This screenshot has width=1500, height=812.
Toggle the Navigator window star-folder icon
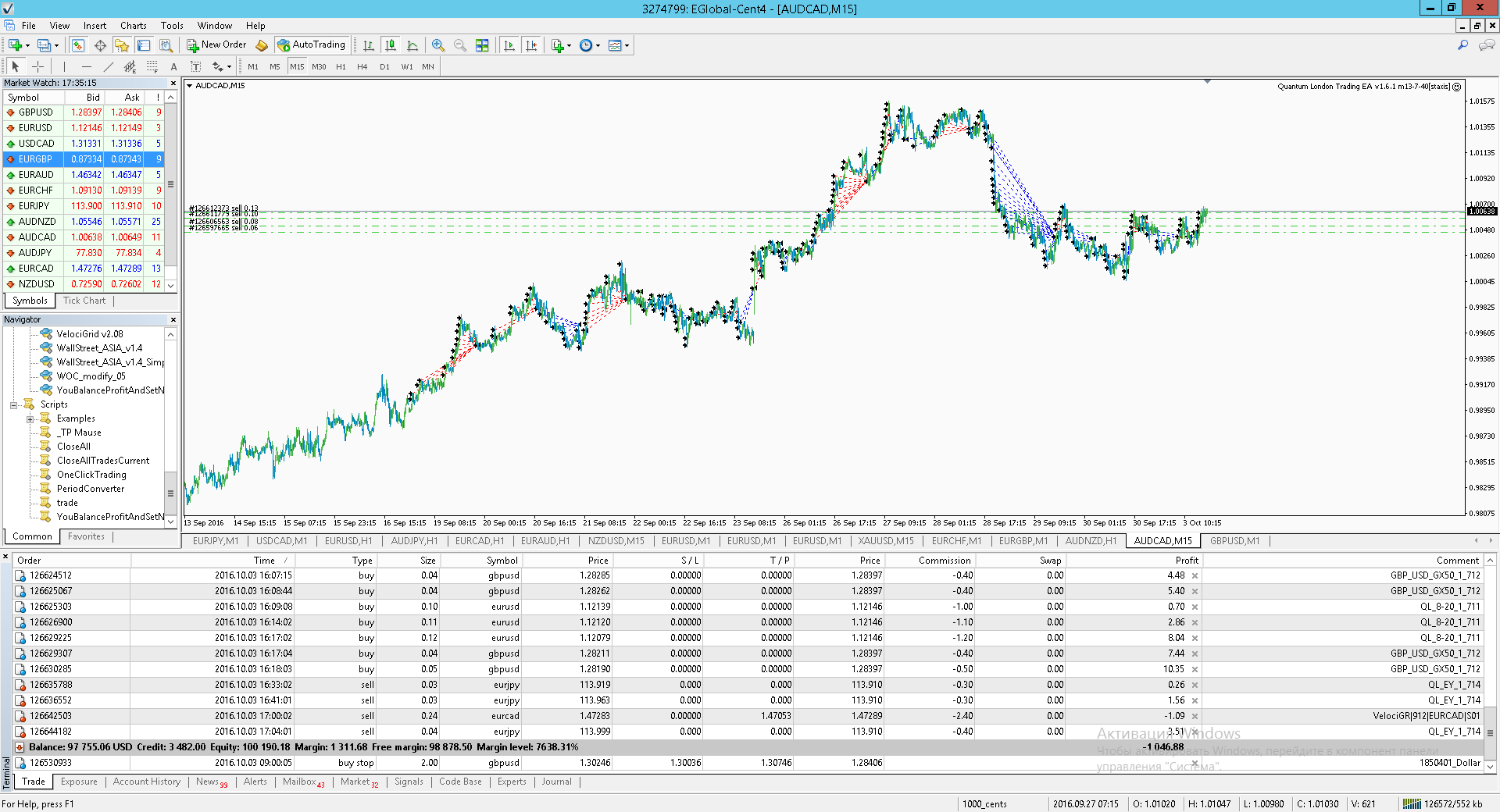point(122,45)
